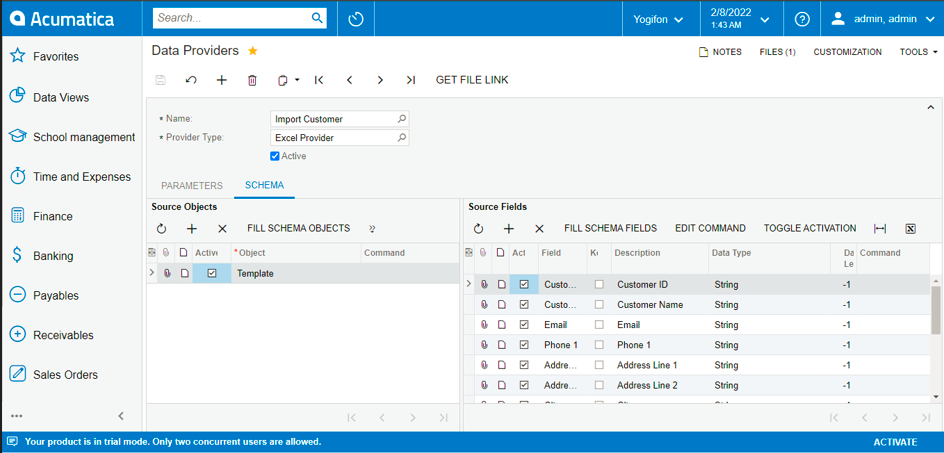Toggle Active checkbox for Phone 1 field

tap(524, 345)
